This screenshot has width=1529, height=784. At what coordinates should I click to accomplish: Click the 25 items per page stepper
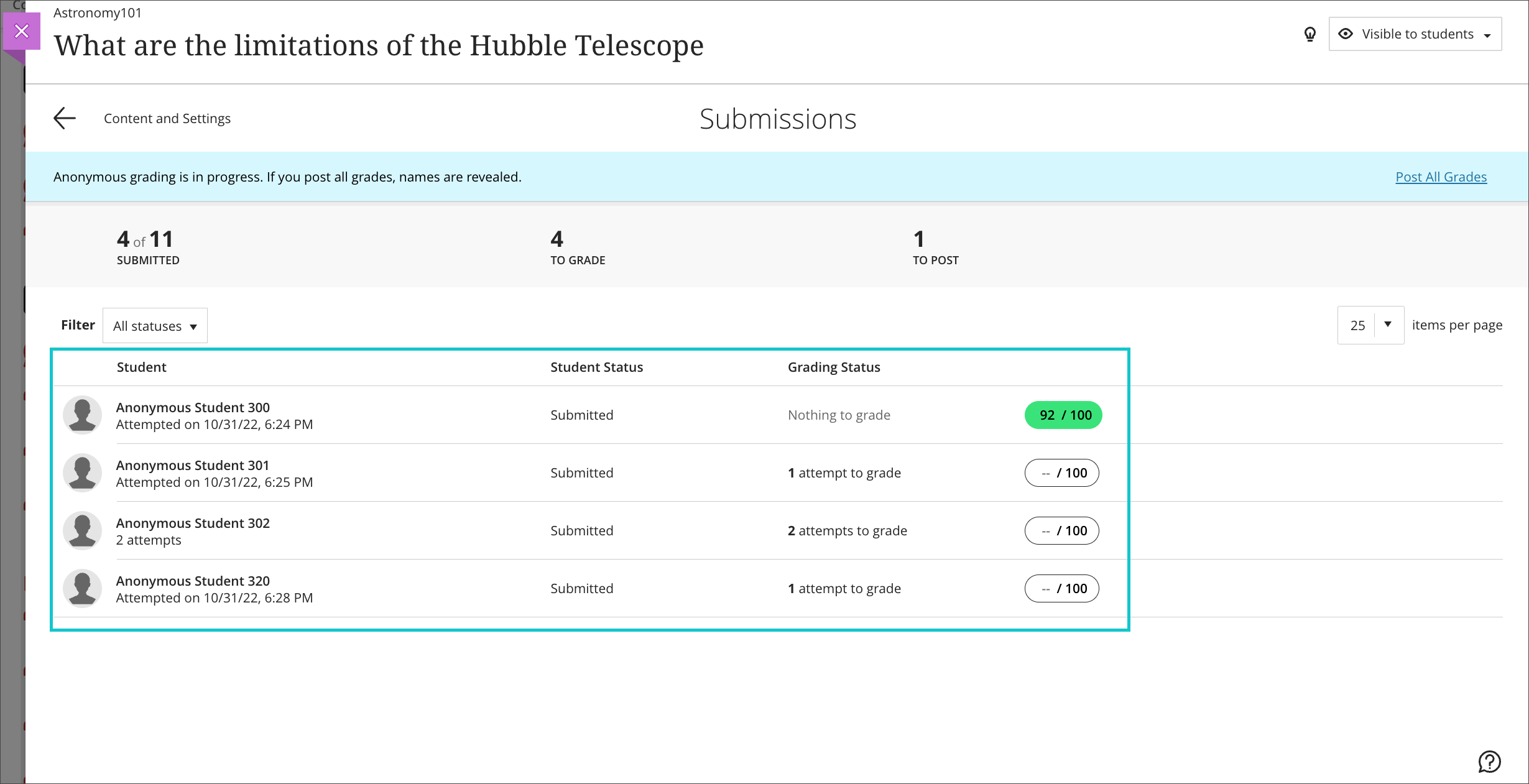pos(1370,325)
